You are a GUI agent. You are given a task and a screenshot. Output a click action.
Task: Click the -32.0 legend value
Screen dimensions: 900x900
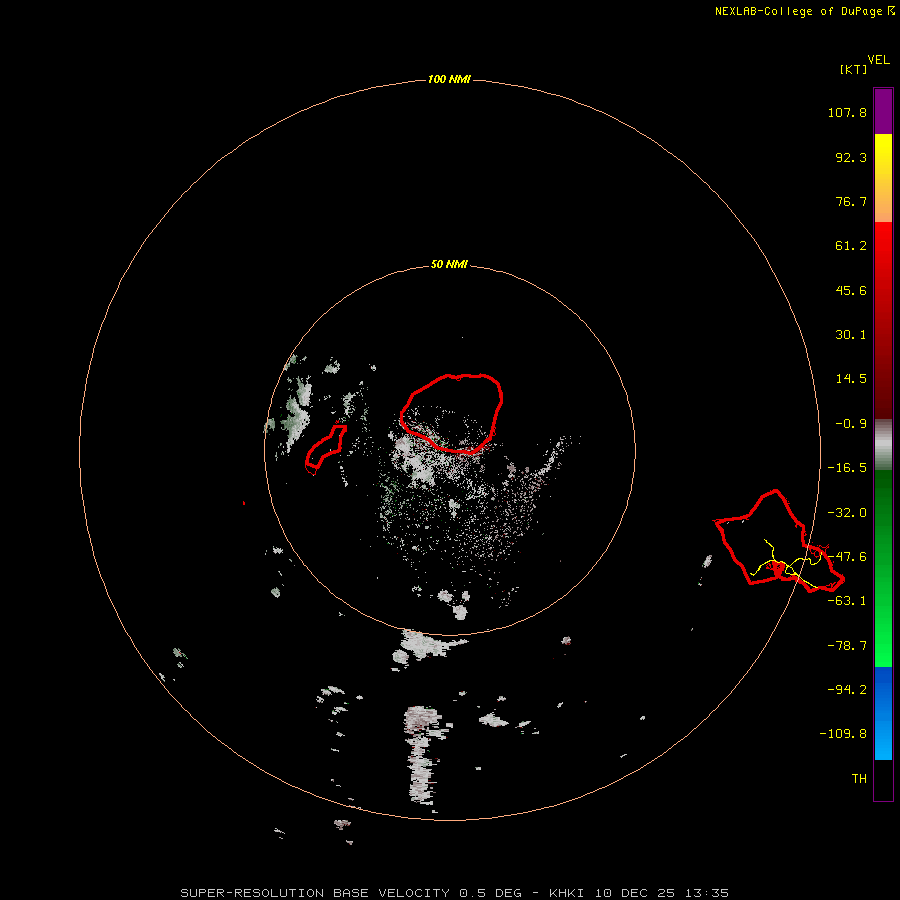847,513
